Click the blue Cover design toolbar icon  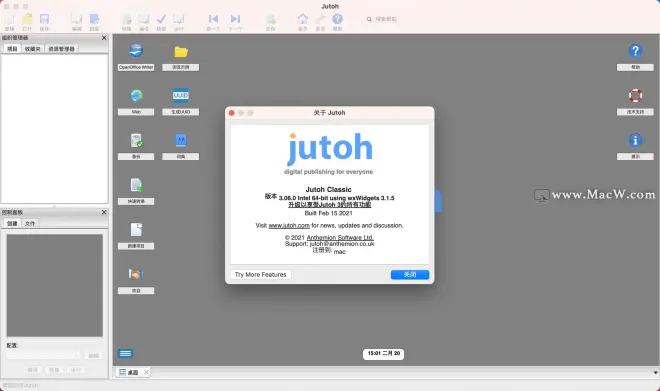pos(94,19)
